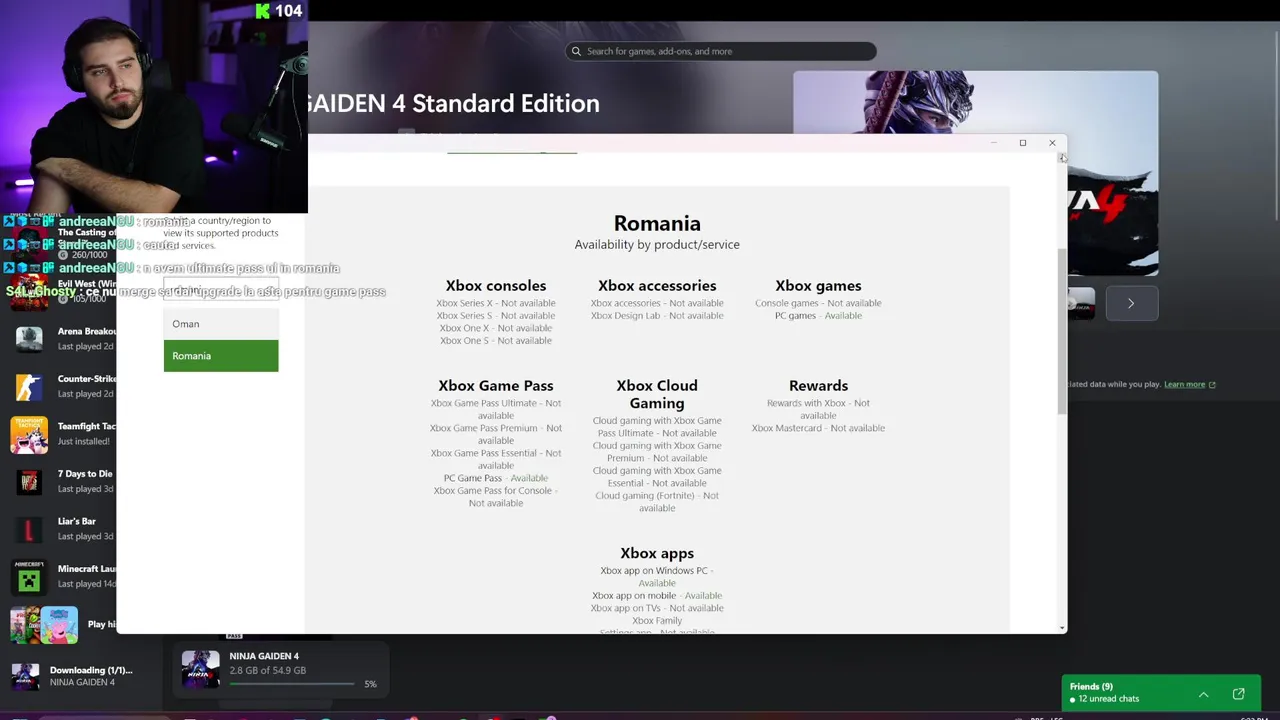This screenshot has width=1280, height=720.
Task: Click 'Console games - Not available' text
Action: [x=818, y=303]
